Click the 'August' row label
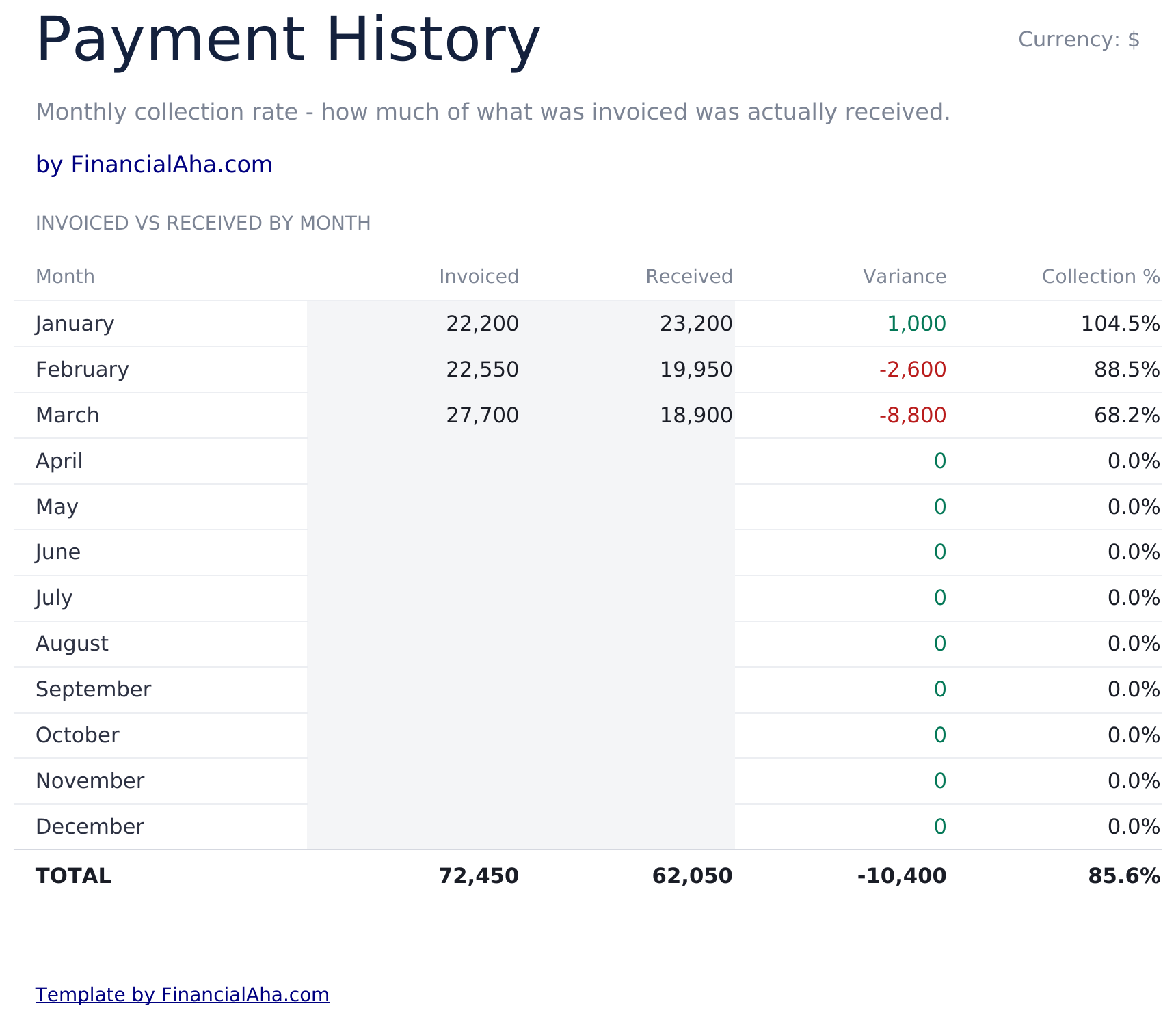 pyautogui.click(x=72, y=644)
